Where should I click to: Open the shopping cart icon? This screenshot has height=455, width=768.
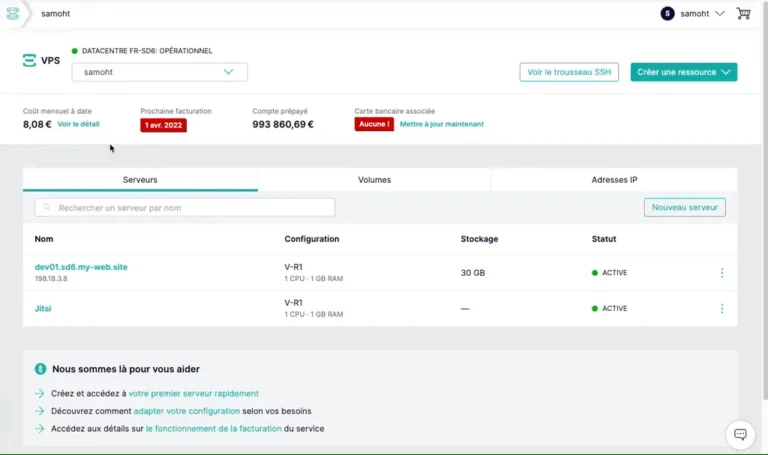(x=743, y=14)
